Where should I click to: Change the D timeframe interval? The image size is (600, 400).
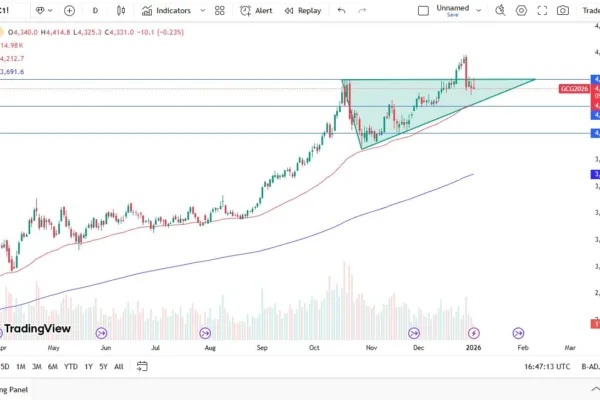[x=95, y=10]
